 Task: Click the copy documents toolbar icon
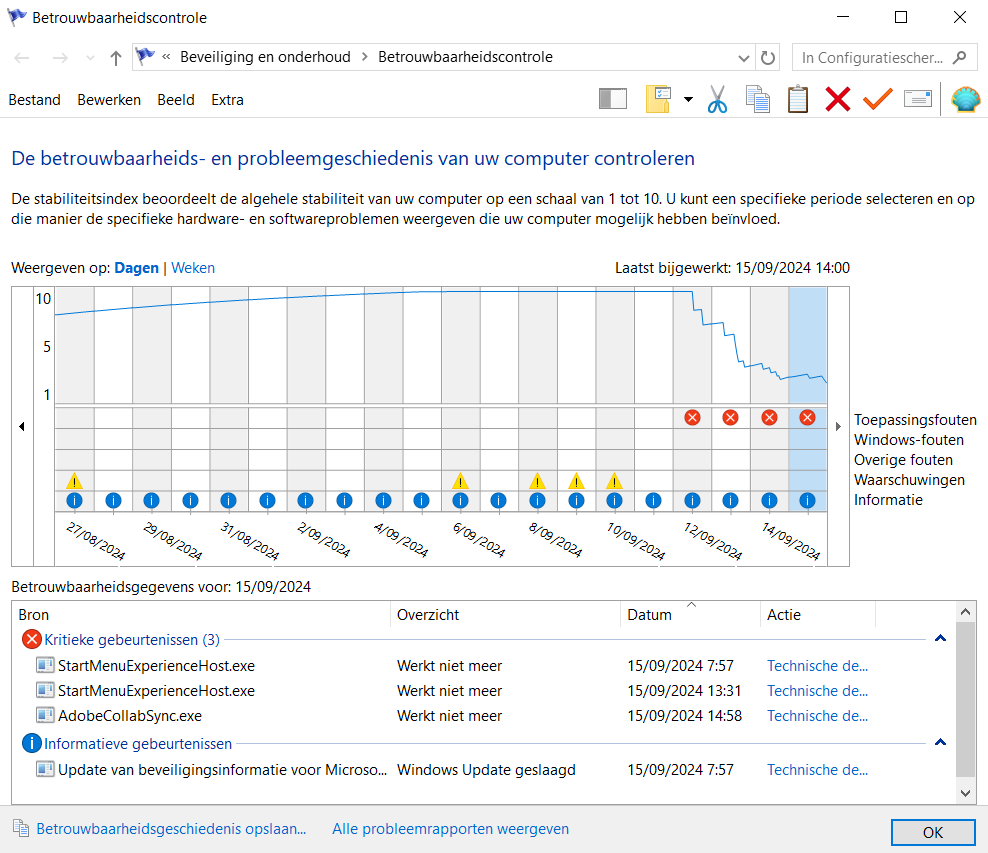tap(757, 100)
